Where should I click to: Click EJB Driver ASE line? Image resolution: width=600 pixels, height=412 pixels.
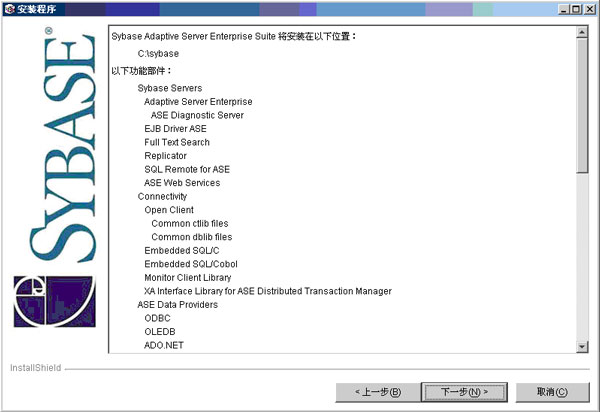coord(175,129)
